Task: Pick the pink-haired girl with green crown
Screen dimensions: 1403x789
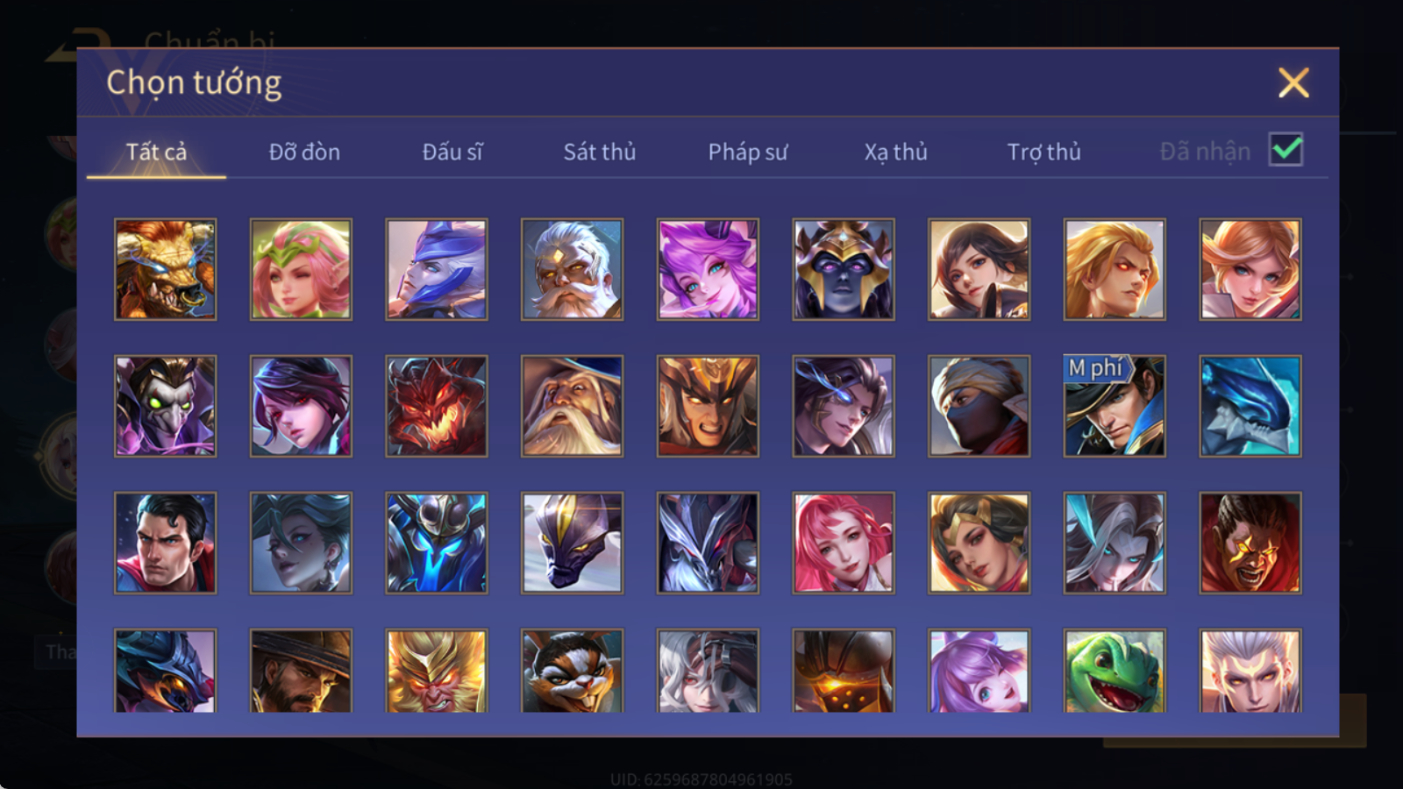Action: (x=301, y=269)
